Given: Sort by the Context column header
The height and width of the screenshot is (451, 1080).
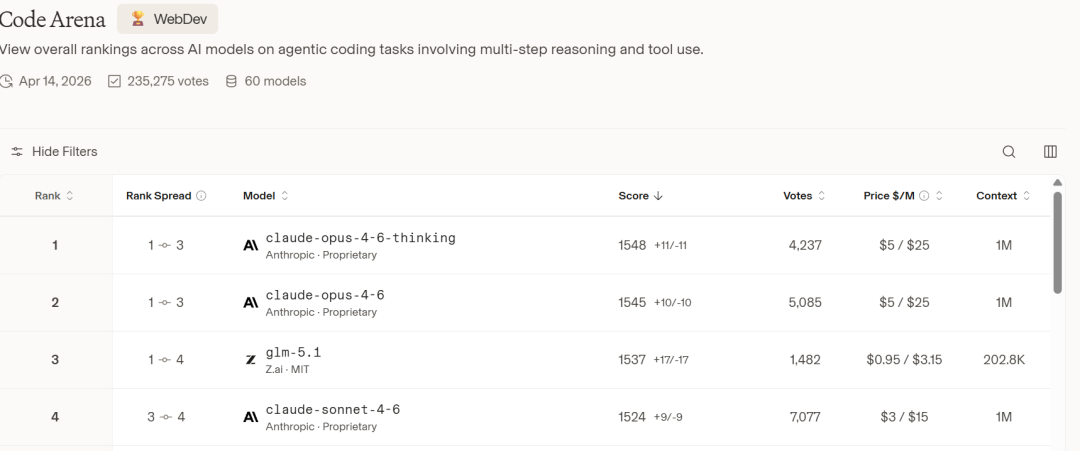Looking at the screenshot, I should (x=1003, y=196).
